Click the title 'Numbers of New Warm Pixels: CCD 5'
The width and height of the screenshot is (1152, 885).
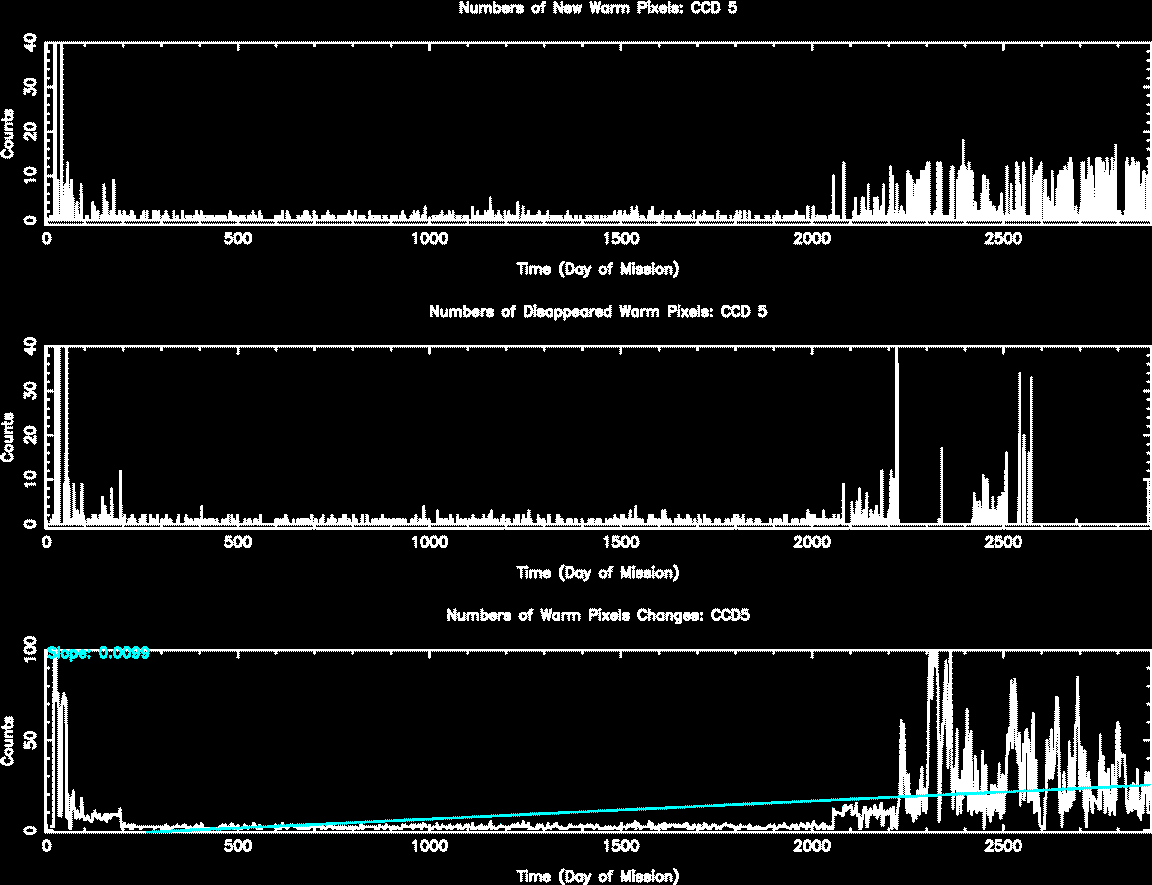click(x=597, y=8)
